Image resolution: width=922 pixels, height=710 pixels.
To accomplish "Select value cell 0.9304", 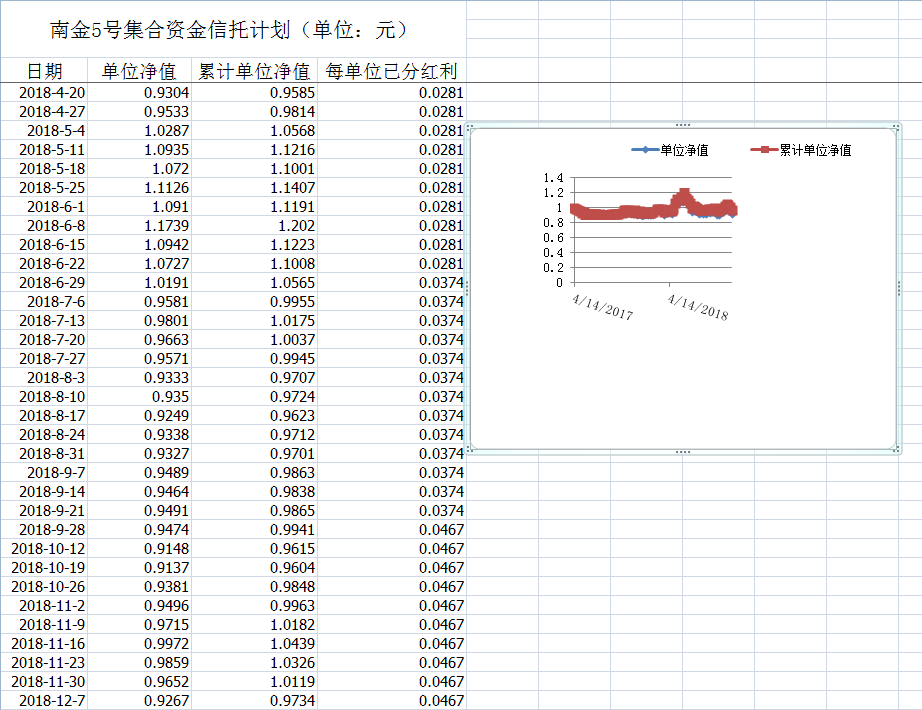I will click(139, 92).
